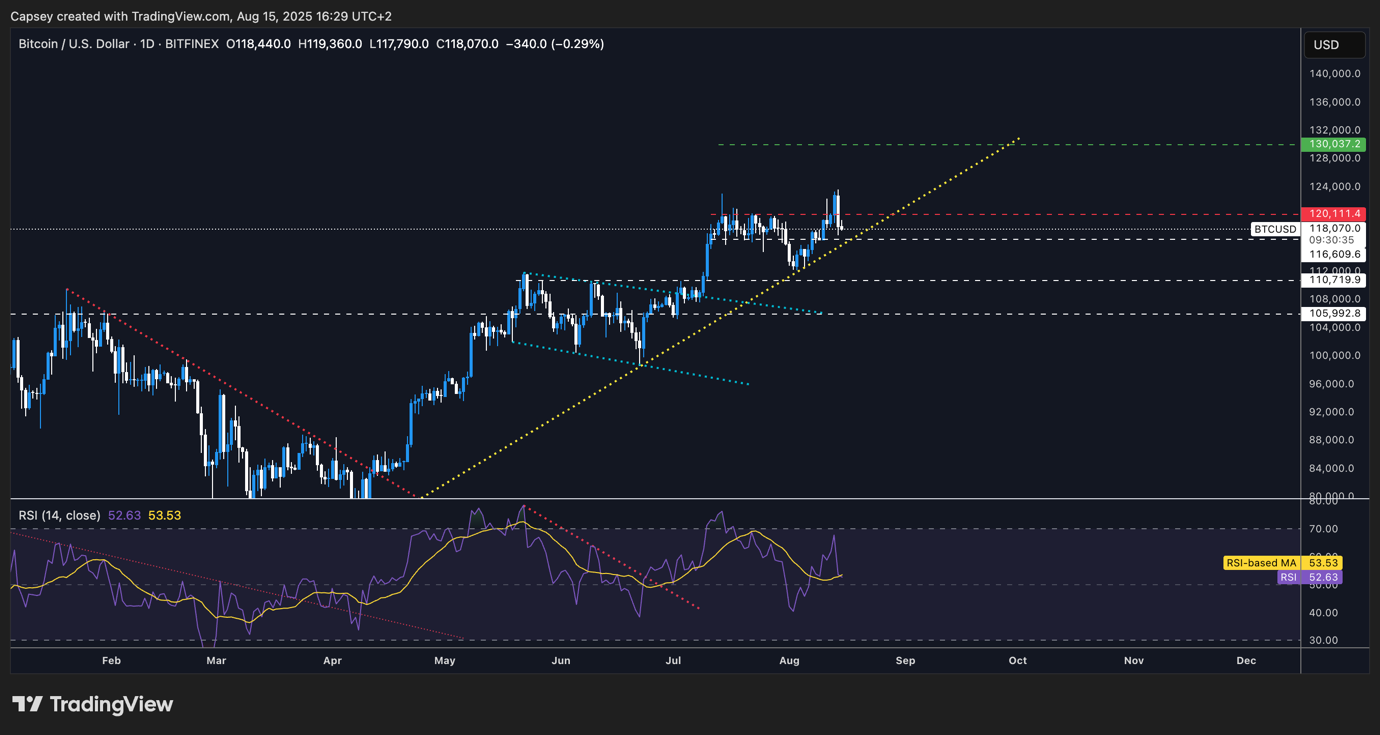The width and height of the screenshot is (1380, 735).
Task: Open the RSI (14, close) indicator legend
Action: 59,515
